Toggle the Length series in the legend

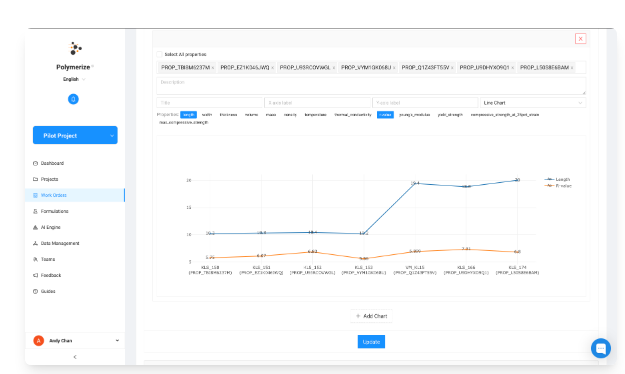coord(558,179)
